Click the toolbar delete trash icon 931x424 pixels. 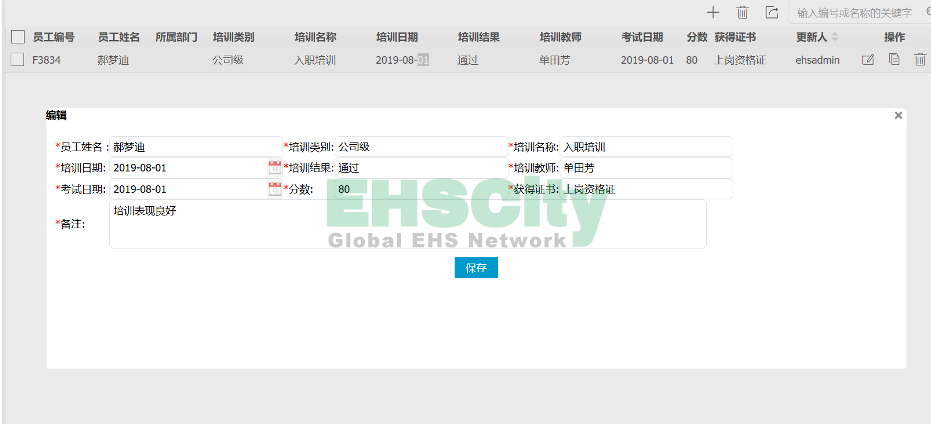[x=742, y=12]
